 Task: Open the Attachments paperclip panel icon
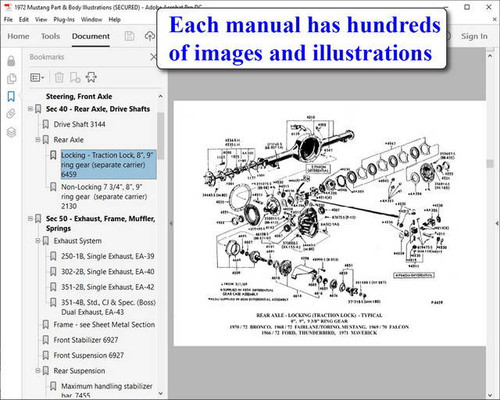pos(11,114)
